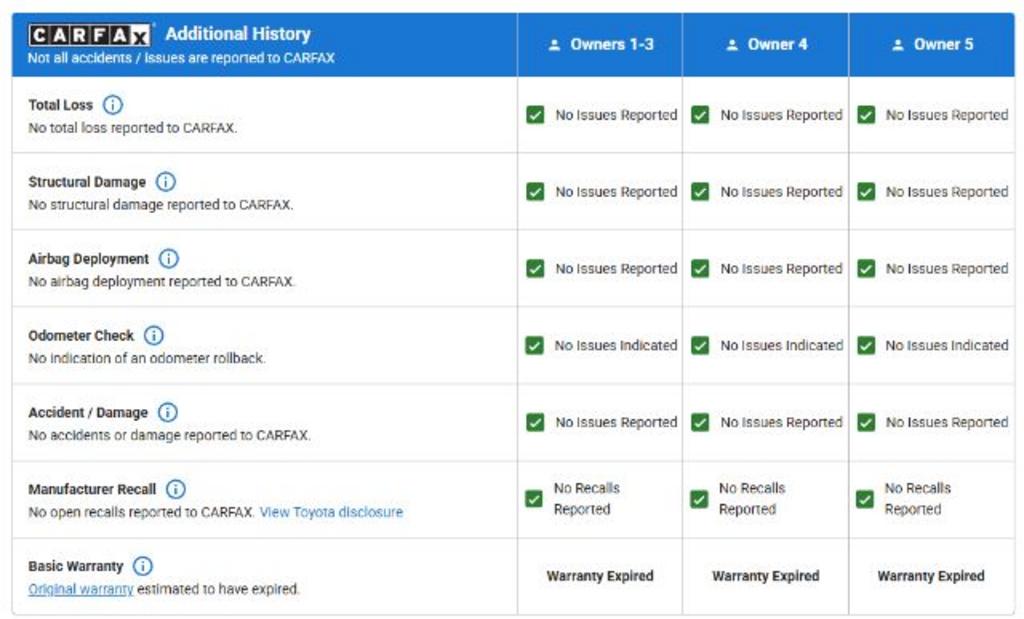The image size is (1024, 619).
Task: Open the View Toyota disclosure link
Action: pos(331,513)
